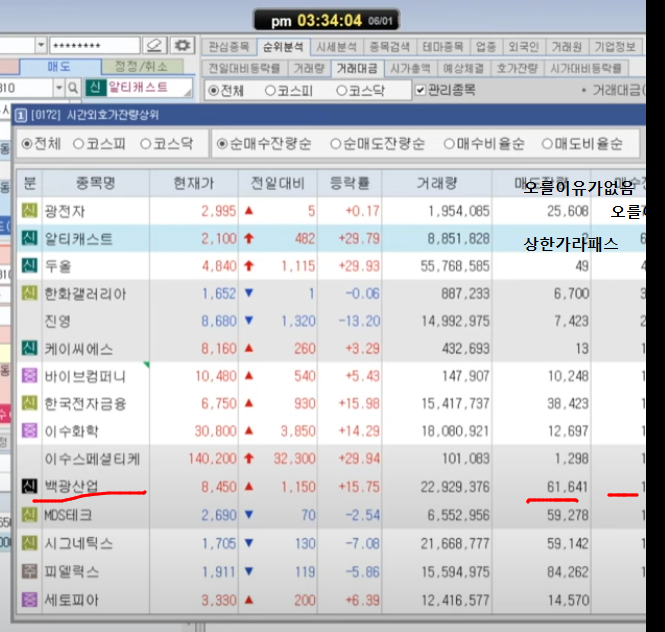
Task: Select the 이수스페셜티케 stock name
Action: click(x=92, y=459)
